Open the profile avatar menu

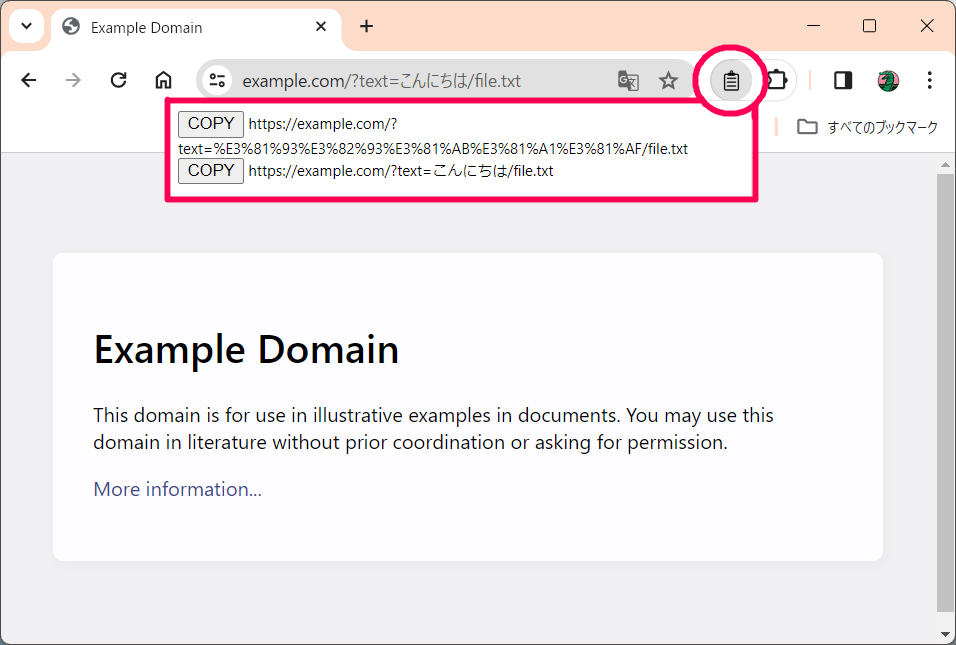click(890, 80)
